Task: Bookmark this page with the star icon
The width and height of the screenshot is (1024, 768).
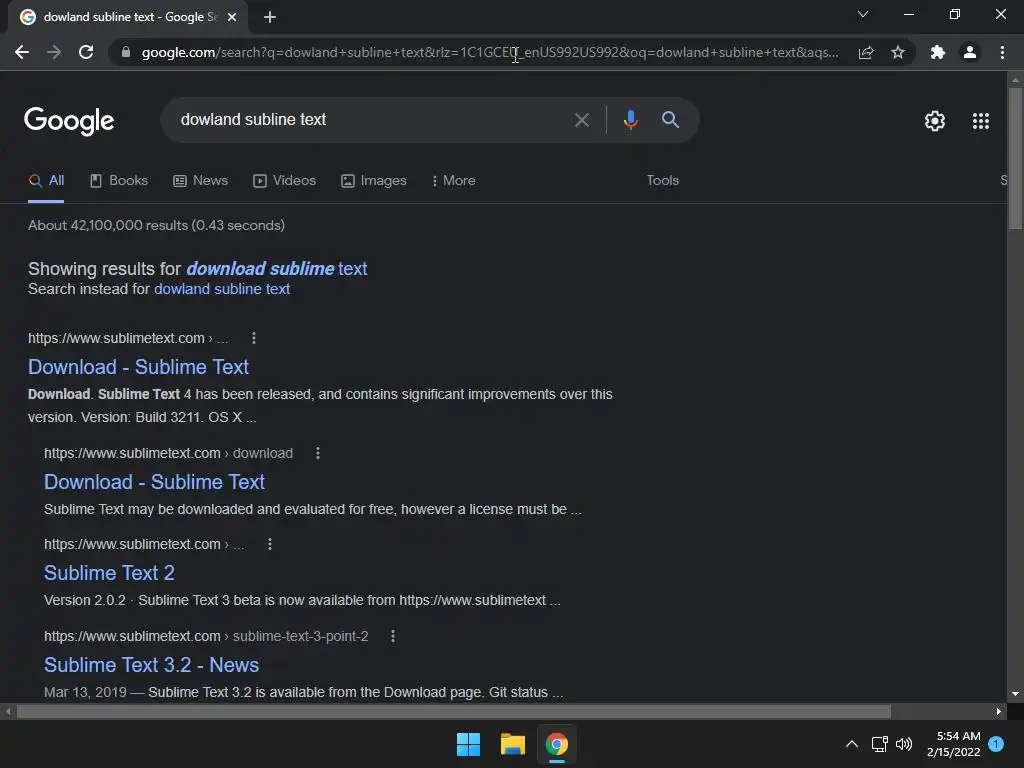Action: 898,52
